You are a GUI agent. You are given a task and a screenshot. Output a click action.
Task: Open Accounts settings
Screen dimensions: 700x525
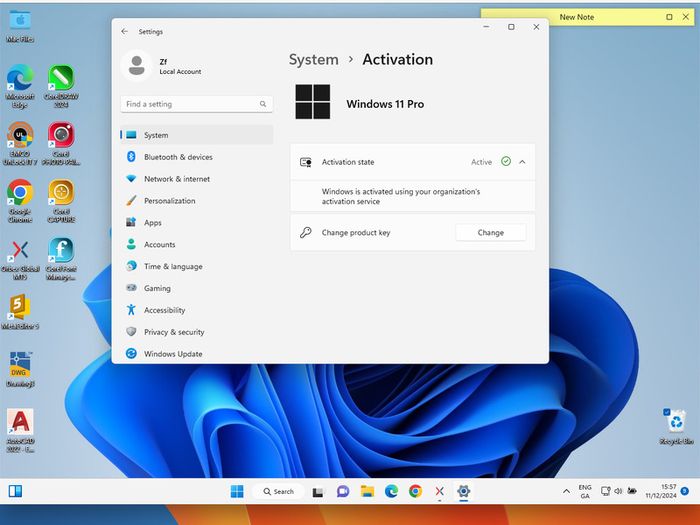coord(197,244)
